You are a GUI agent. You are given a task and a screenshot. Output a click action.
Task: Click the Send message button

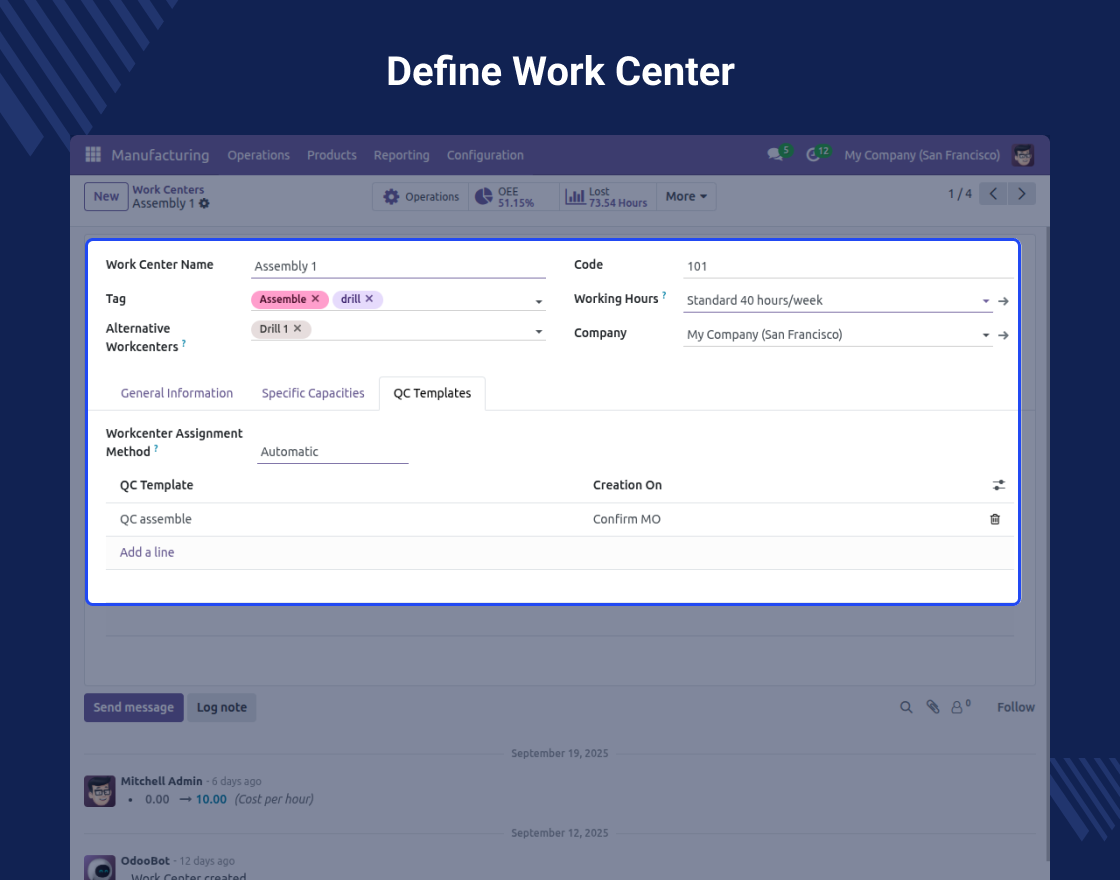tap(134, 707)
